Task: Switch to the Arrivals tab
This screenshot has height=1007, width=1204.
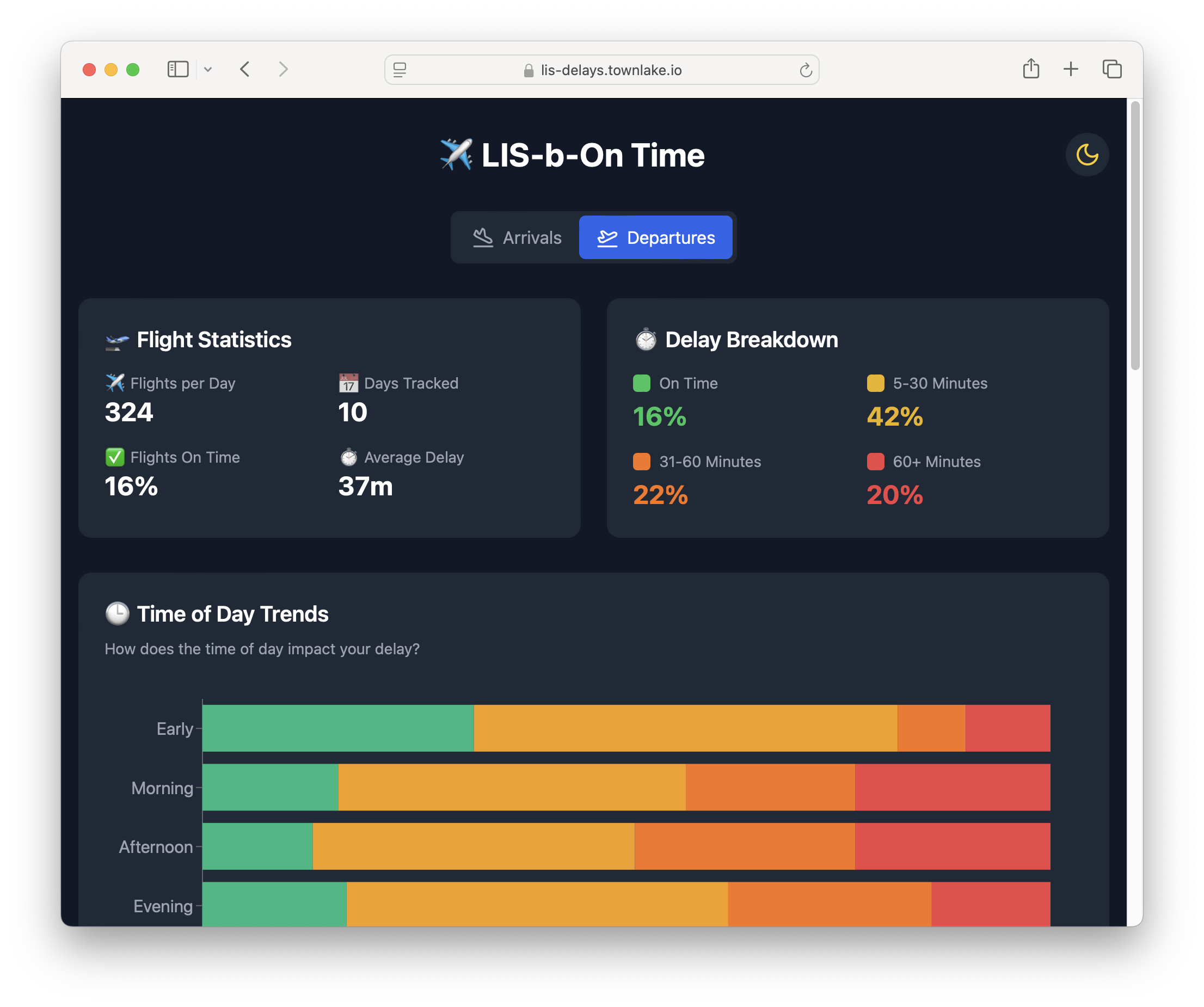Action: click(517, 237)
